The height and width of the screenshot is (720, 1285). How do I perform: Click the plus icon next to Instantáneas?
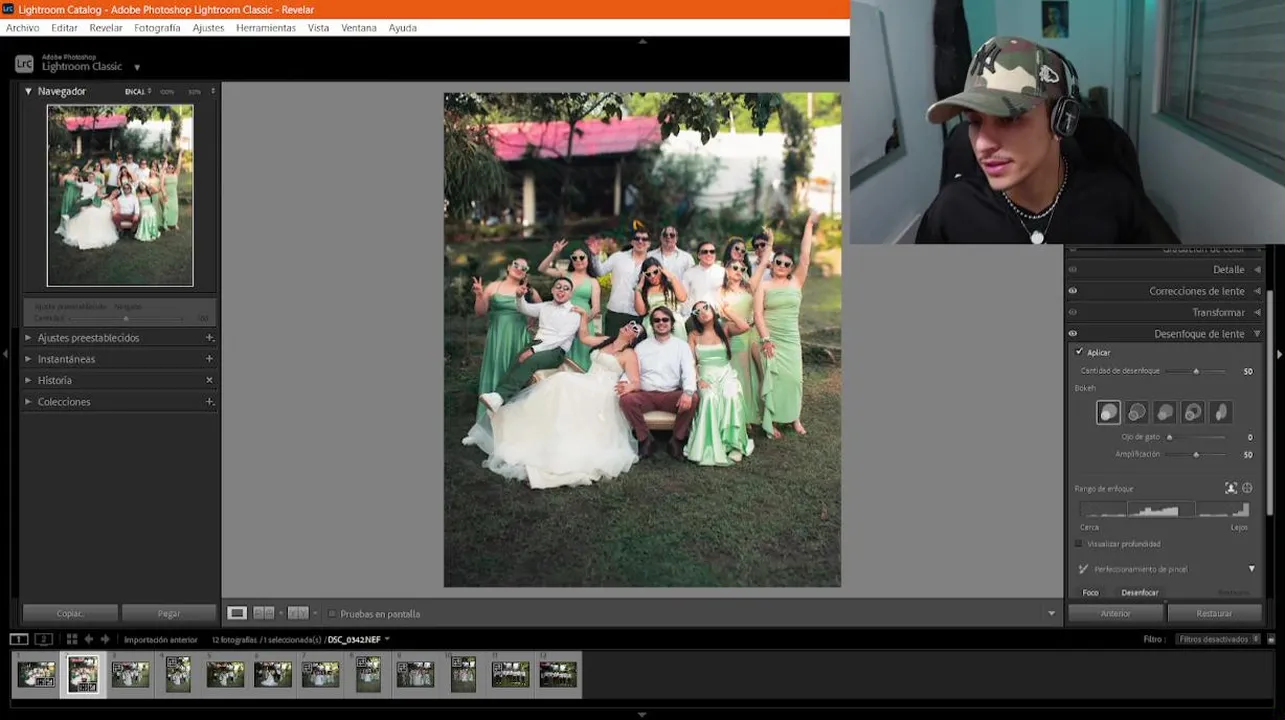point(209,359)
